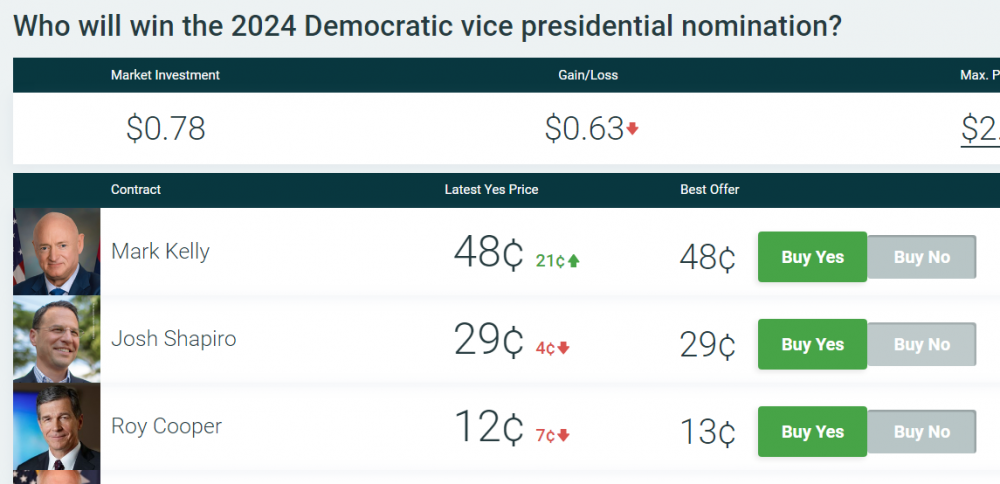Click the red arrow next to $0.63
Viewport: 1000px width, 484px height.
pyautogui.click(x=632, y=129)
